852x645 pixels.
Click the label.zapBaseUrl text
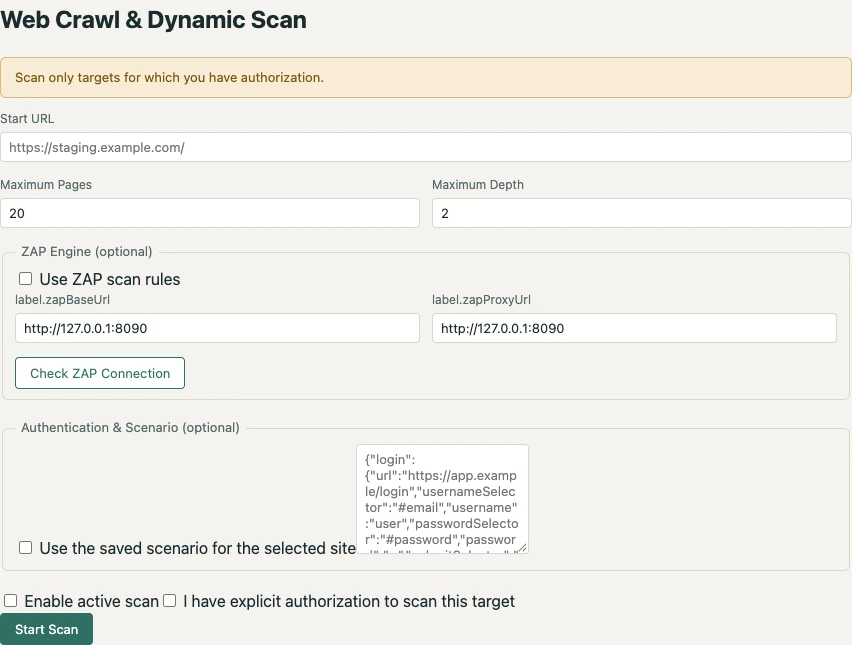62,299
